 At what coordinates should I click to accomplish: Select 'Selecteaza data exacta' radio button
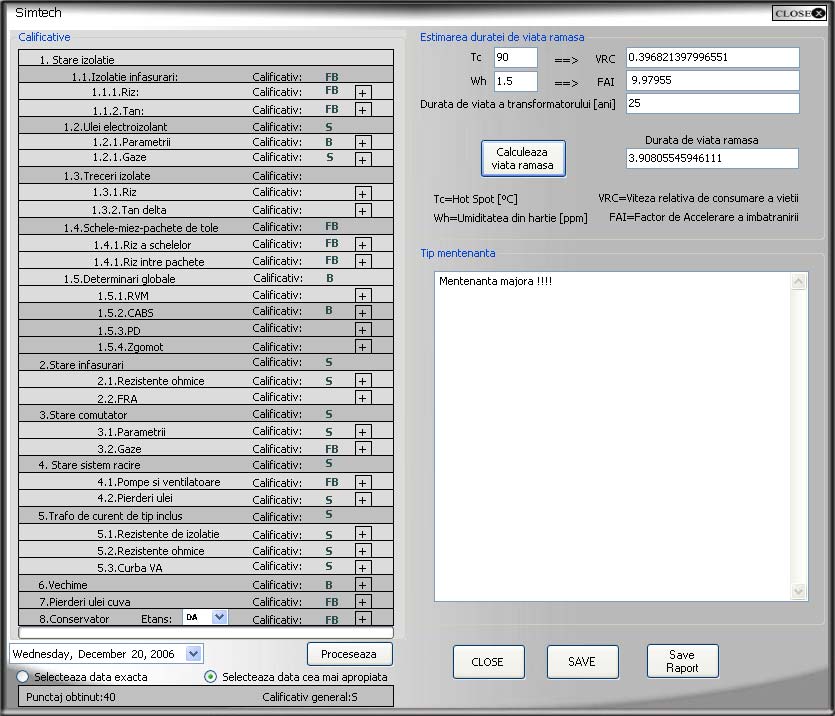pyautogui.click(x=22, y=677)
